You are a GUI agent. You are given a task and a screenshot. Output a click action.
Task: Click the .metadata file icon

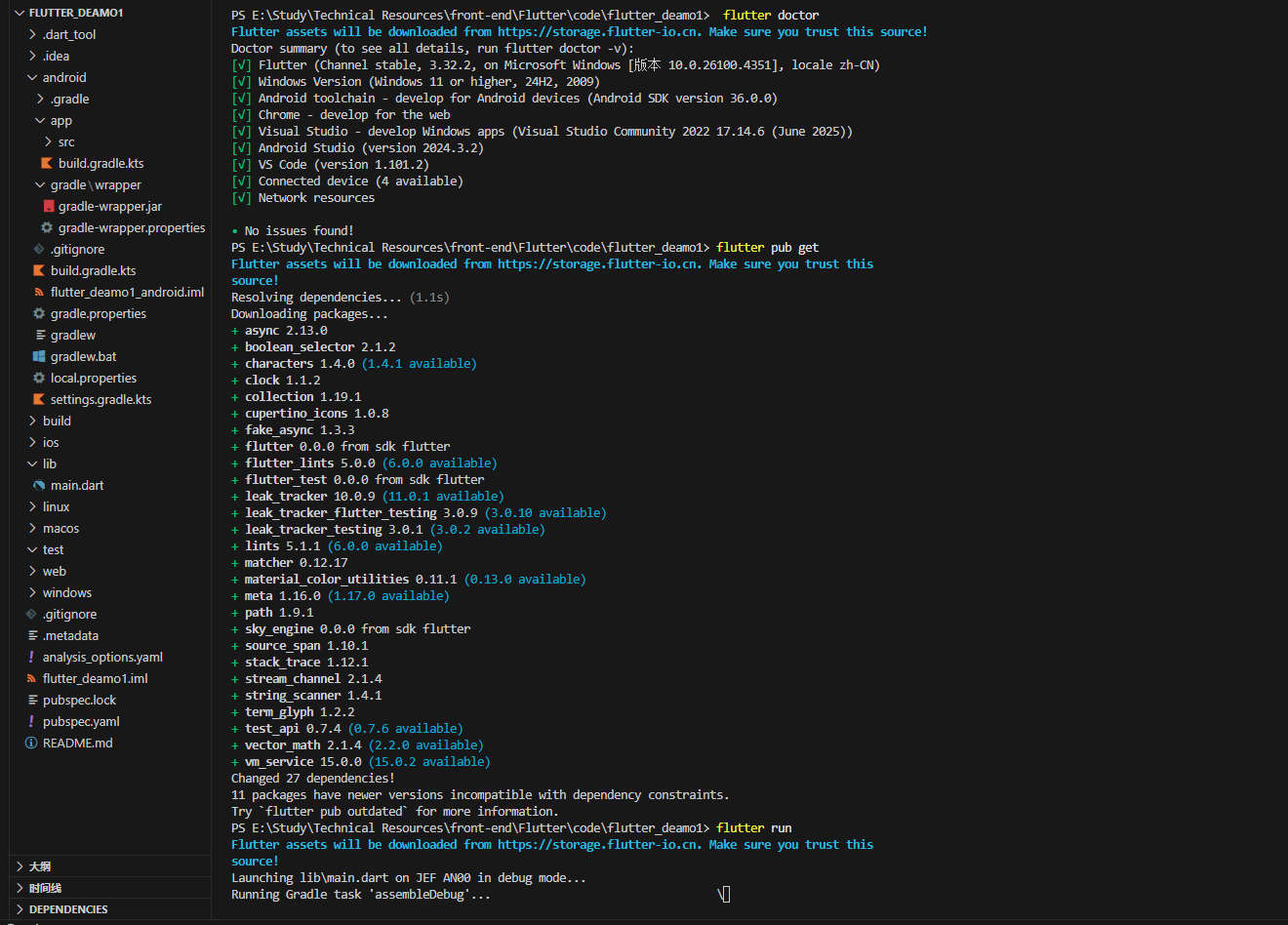32,635
